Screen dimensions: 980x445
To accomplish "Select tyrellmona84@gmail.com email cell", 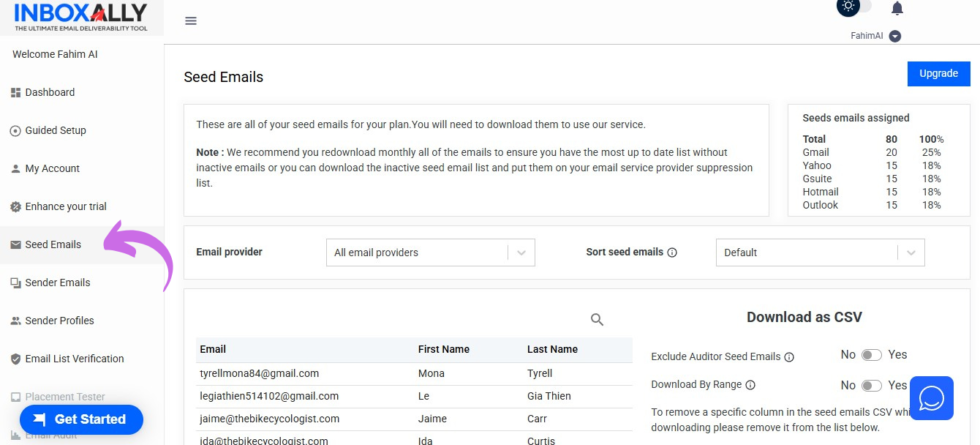I will coord(259,374).
